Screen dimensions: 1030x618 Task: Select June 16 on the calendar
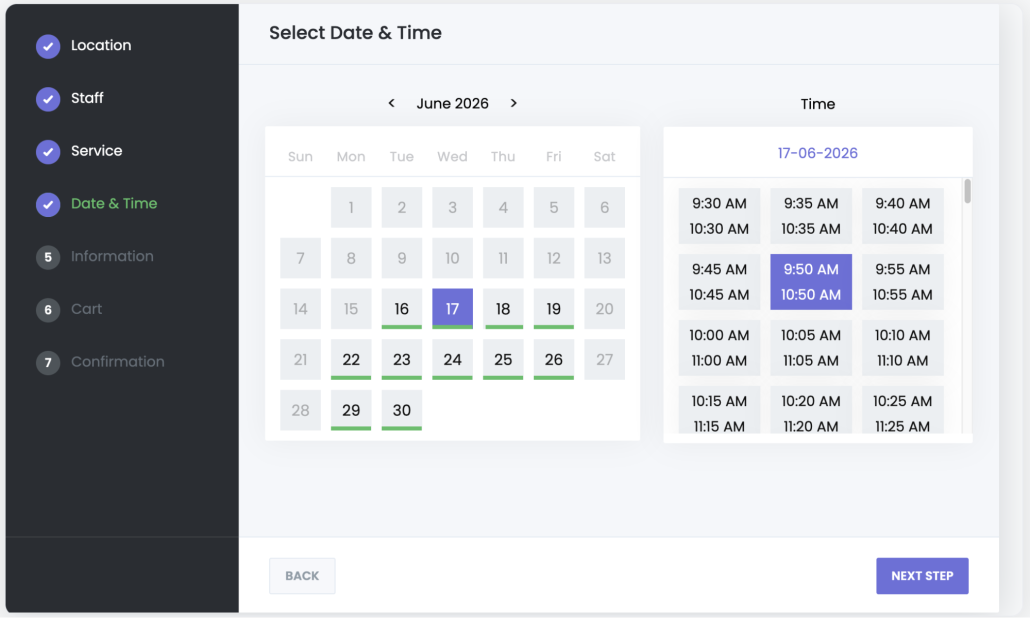pyautogui.click(x=401, y=309)
